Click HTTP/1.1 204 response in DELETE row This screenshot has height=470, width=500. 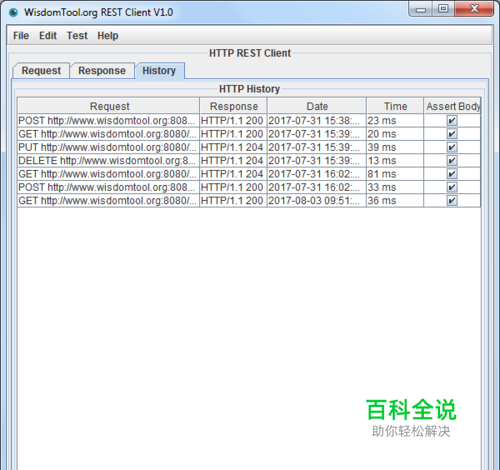[233, 161]
